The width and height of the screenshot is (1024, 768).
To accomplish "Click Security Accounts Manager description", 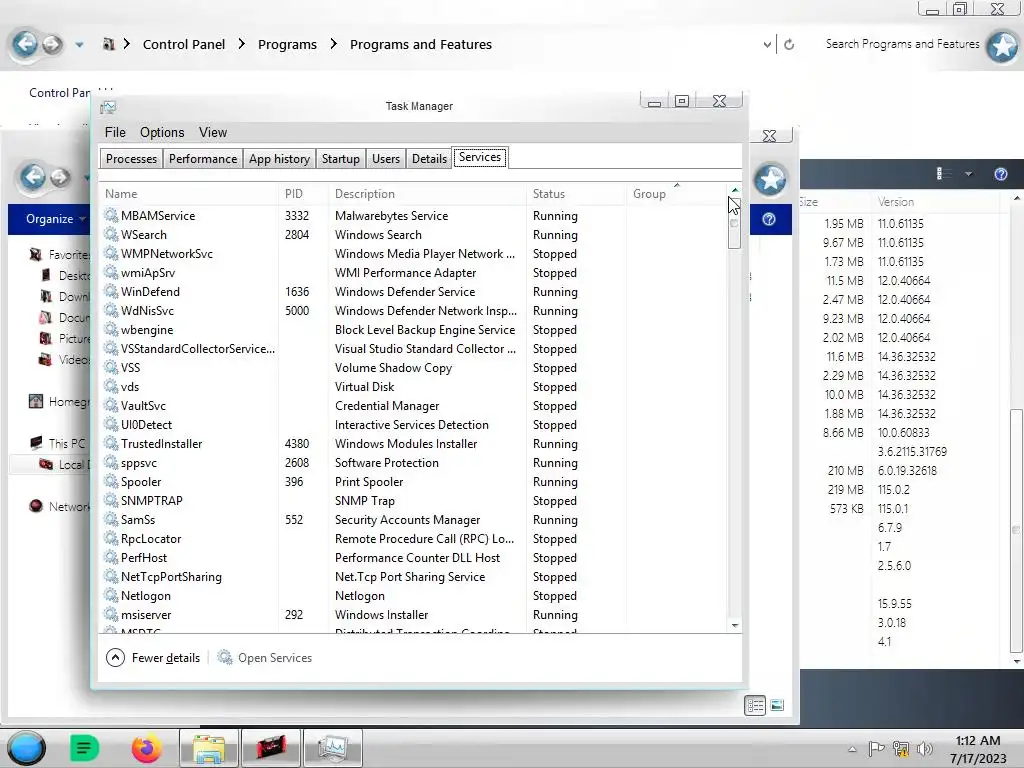I will (408, 520).
